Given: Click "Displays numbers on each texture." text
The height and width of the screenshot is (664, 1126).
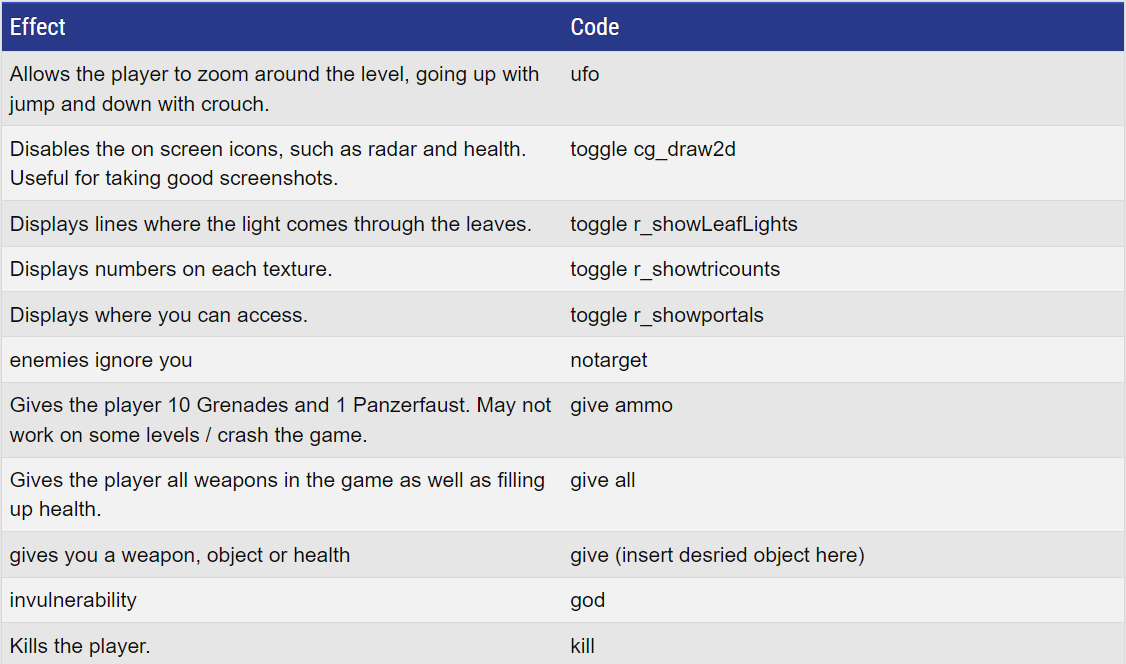Looking at the screenshot, I should coord(171,269).
